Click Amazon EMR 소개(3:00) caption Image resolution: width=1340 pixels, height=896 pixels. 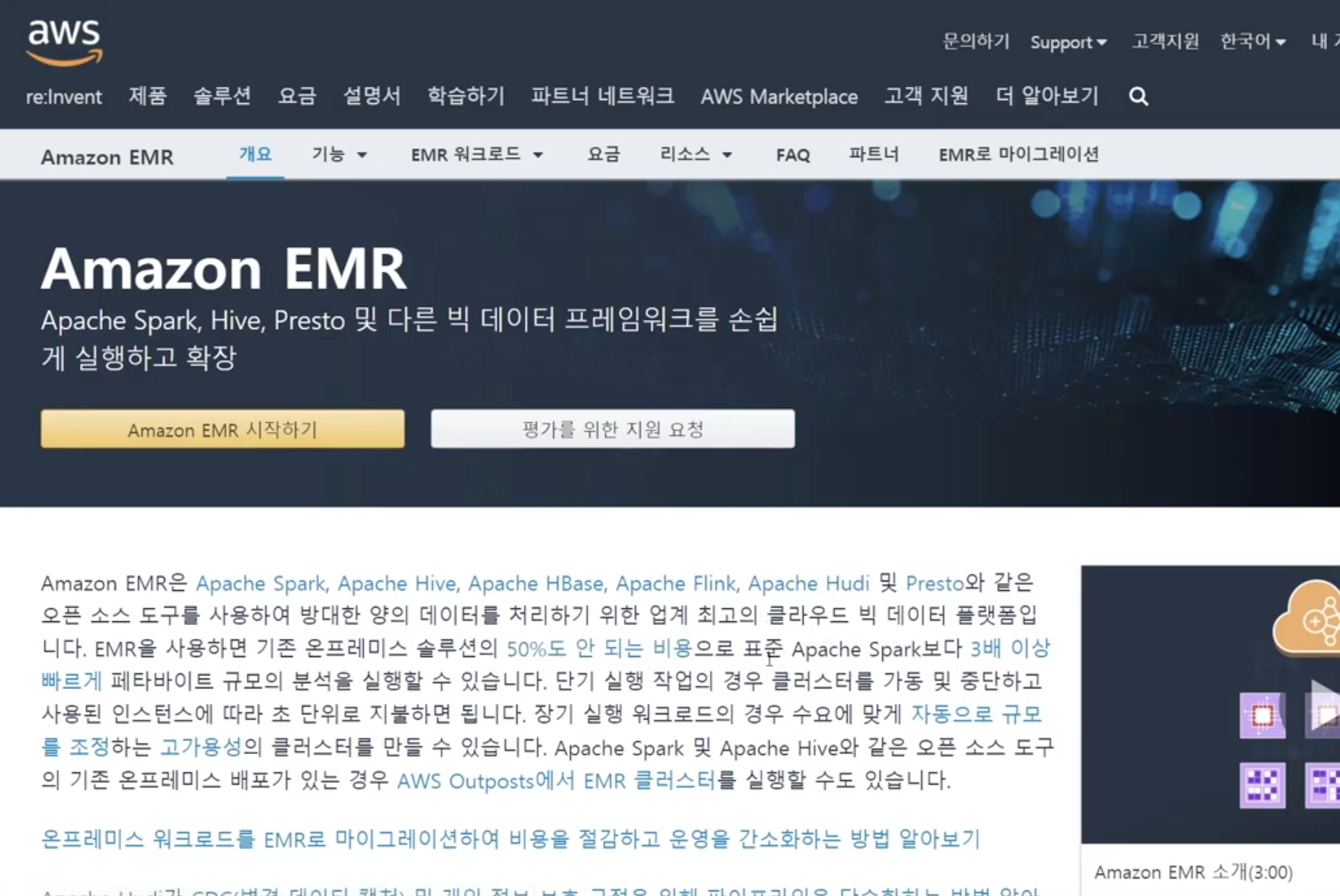pos(1193,872)
